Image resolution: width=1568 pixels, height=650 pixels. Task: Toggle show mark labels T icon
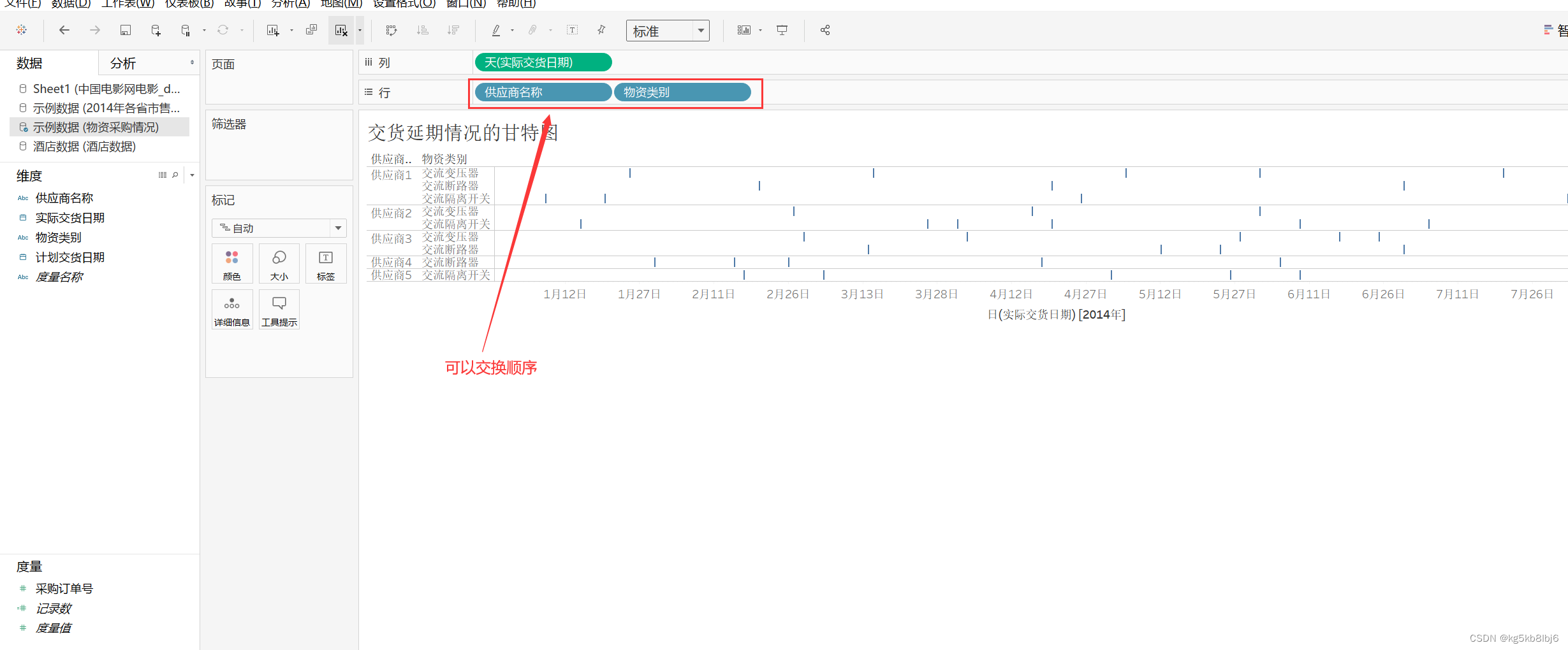[x=572, y=30]
